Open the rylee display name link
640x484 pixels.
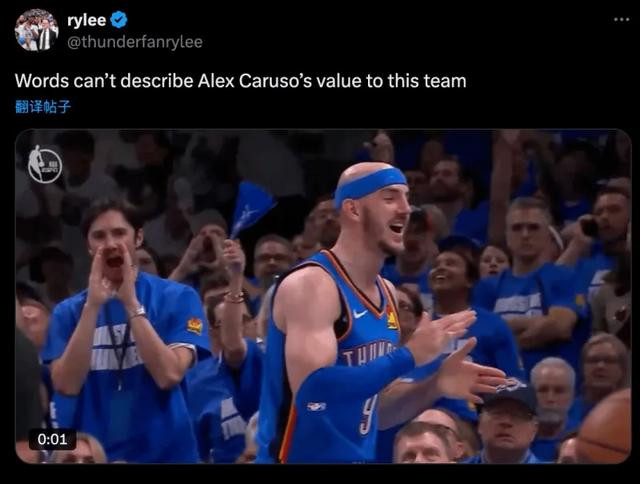tap(87, 20)
